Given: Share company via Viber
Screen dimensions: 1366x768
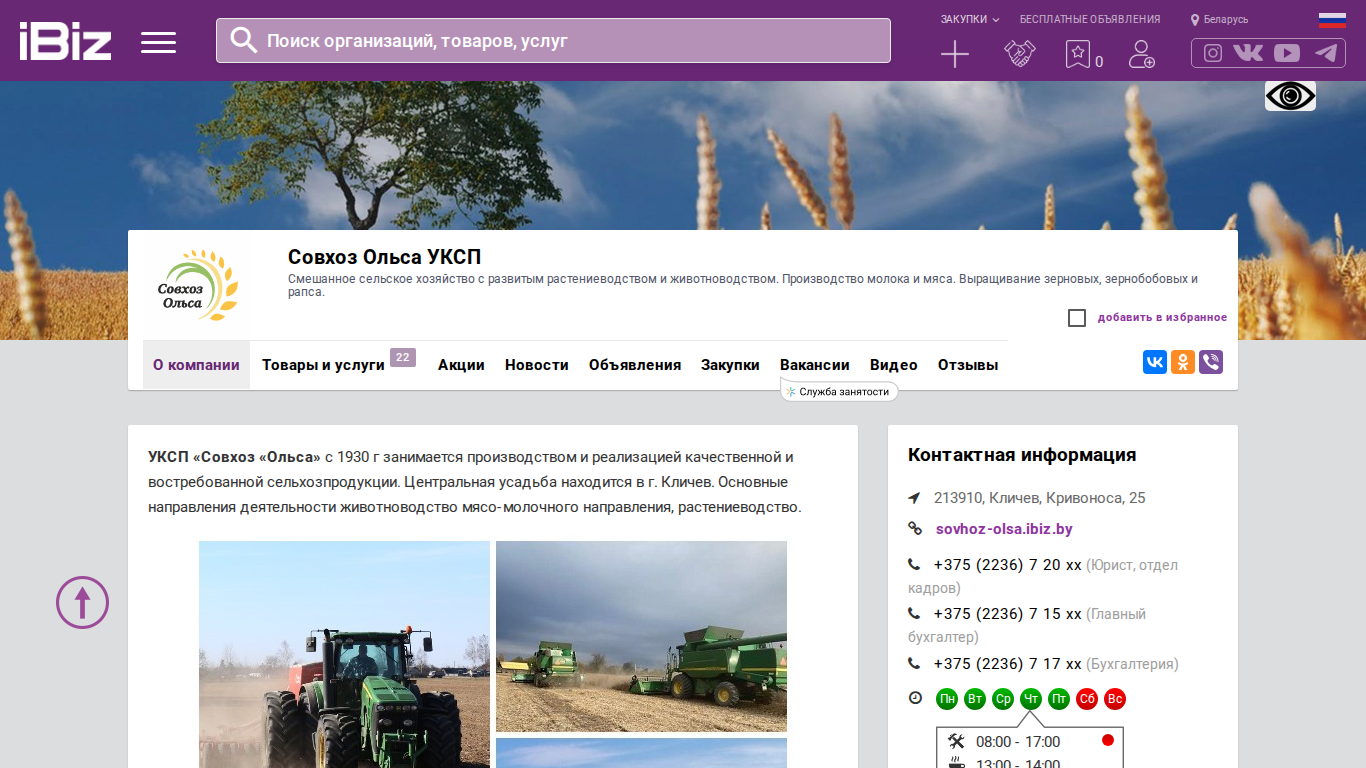Looking at the screenshot, I should pos(1211,362).
